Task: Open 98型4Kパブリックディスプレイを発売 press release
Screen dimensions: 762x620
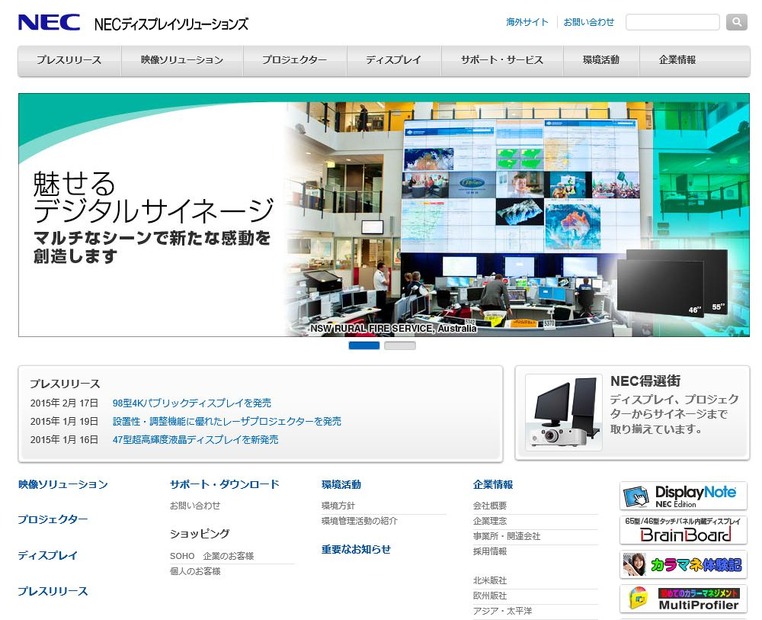Action: click(x=192, y=403)
